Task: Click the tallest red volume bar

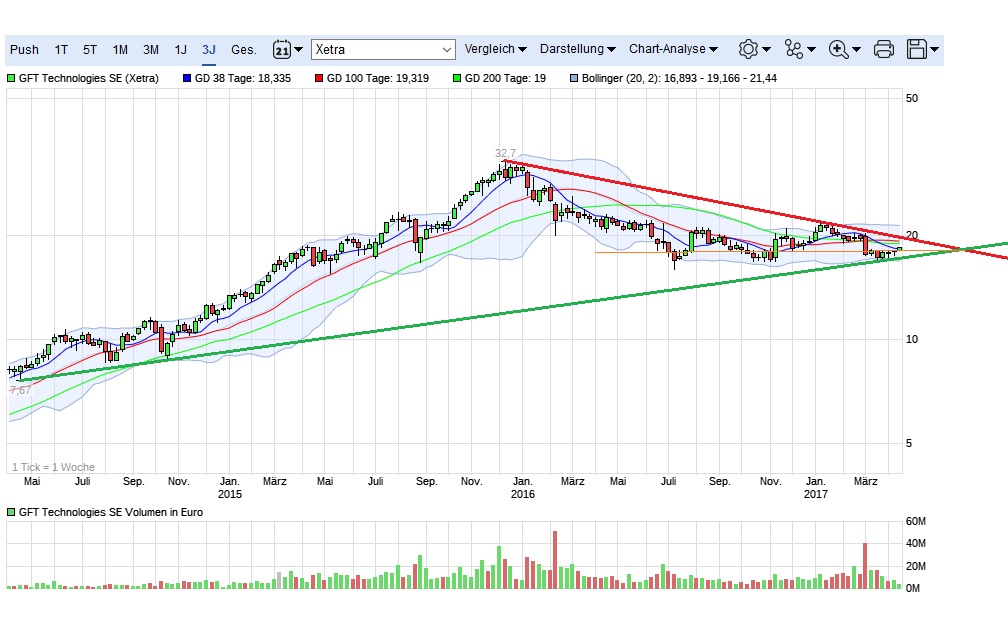Action: [x=555, y=560]
